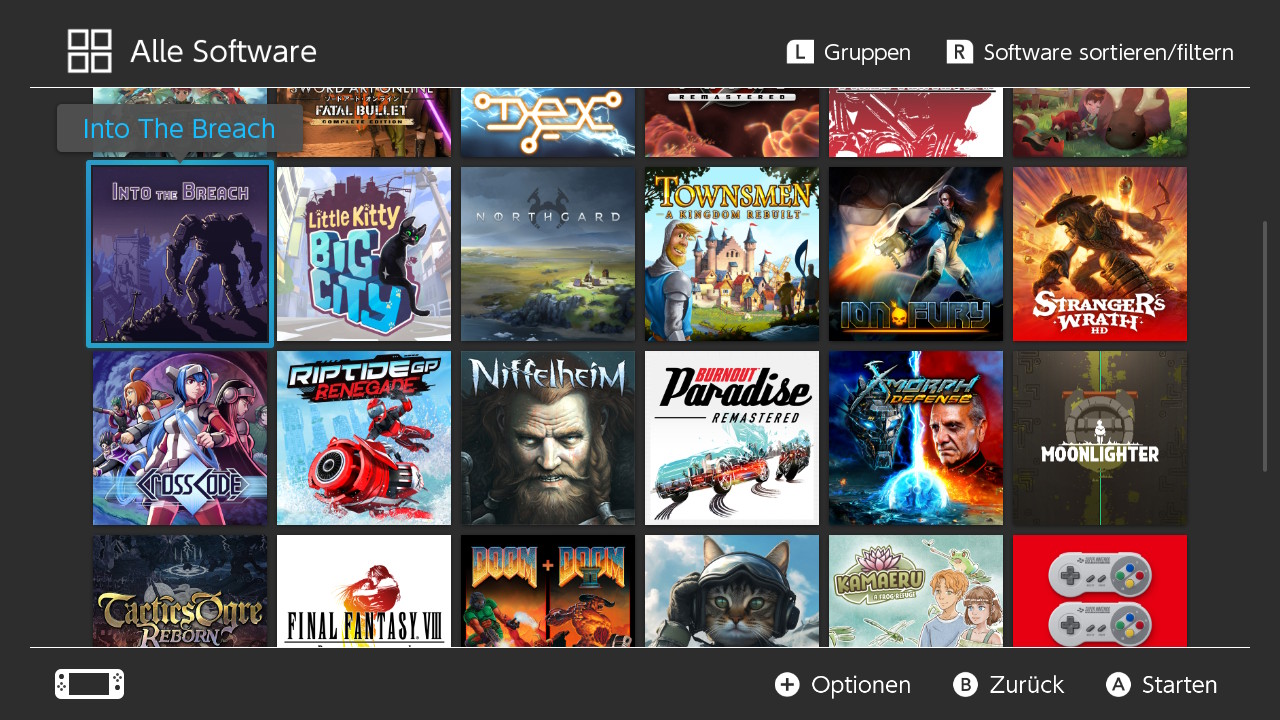
Task: Start the game with Starten
Action: click(x=1179, y=685)
